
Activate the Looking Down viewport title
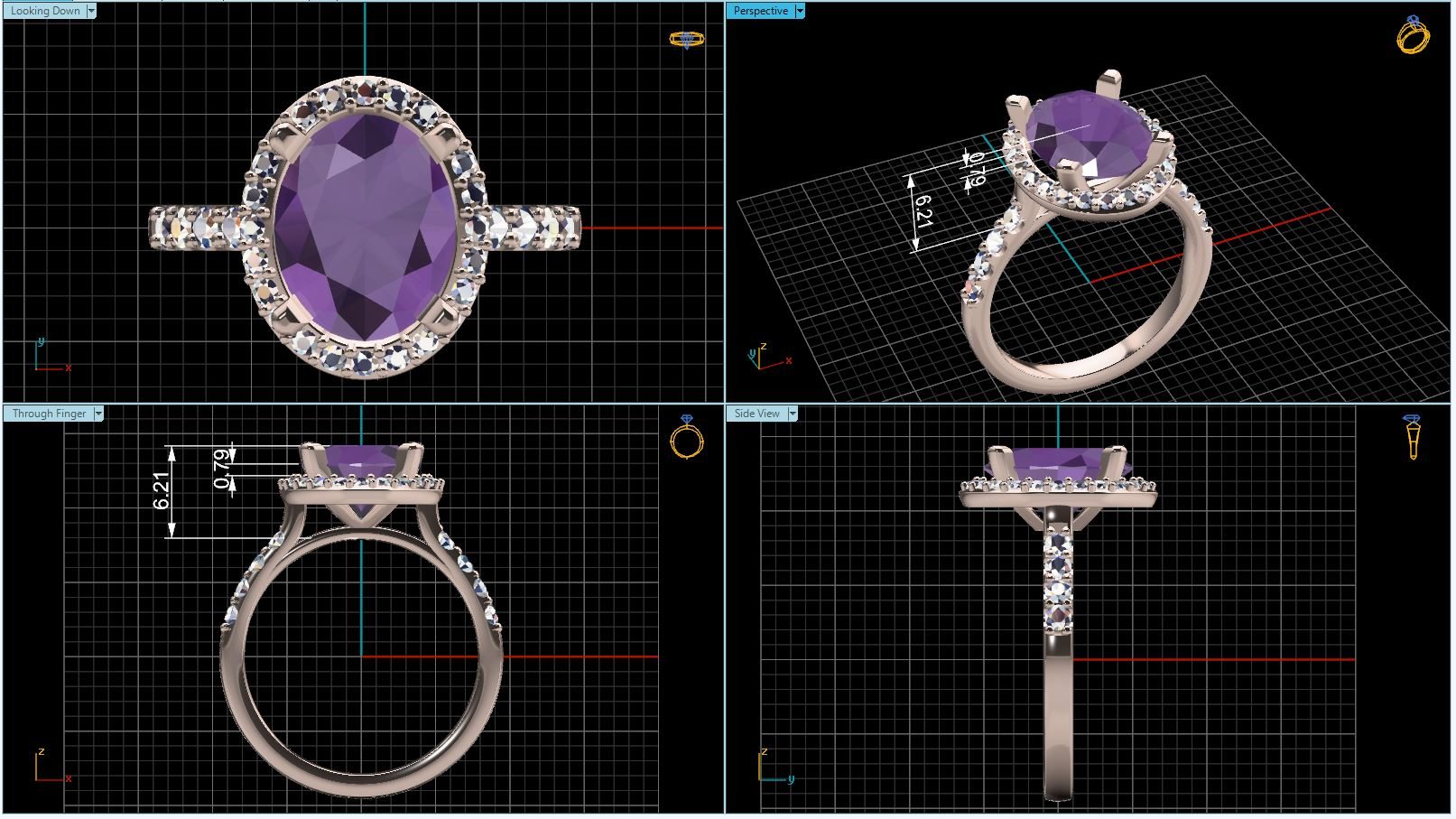pos(45,11)
